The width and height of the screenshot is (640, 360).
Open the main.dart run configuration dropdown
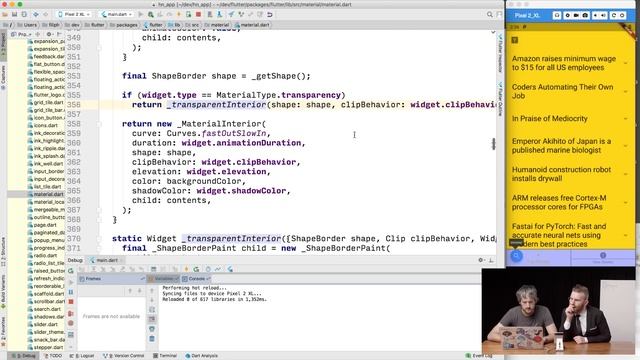point(117,15)
